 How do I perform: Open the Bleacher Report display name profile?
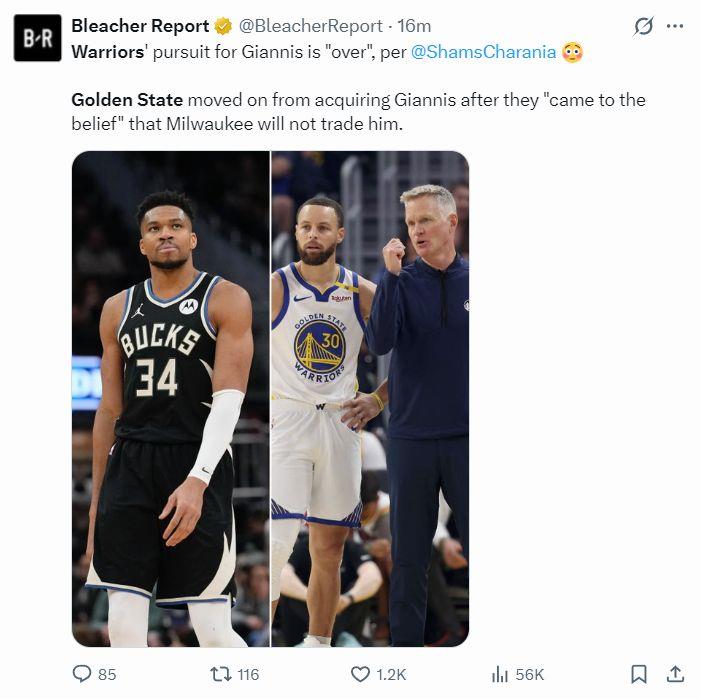click(140, 26)
